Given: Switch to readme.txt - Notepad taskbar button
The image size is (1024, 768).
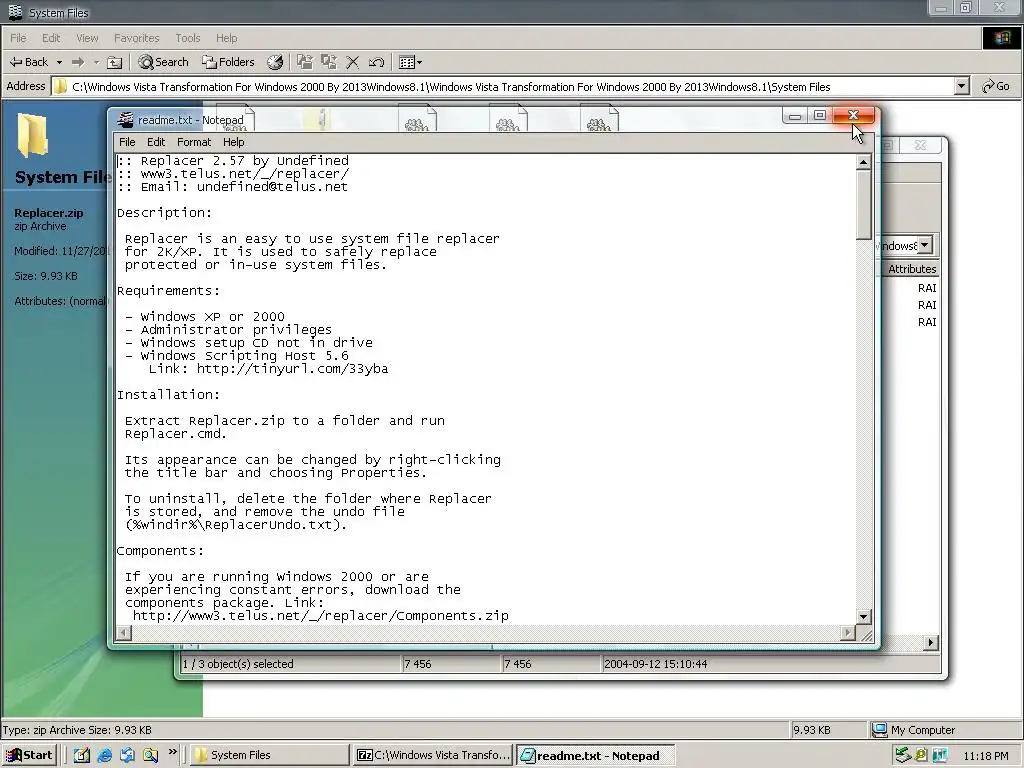Looking at the screenshot, I should tap(596, 755).
